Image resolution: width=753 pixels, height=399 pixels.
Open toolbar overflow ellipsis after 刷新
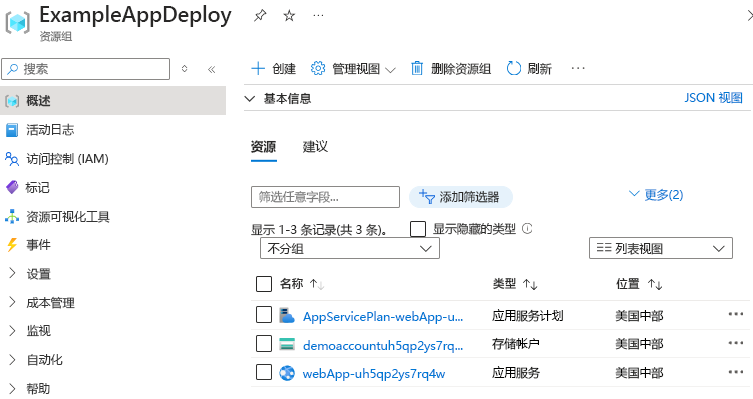578,68
